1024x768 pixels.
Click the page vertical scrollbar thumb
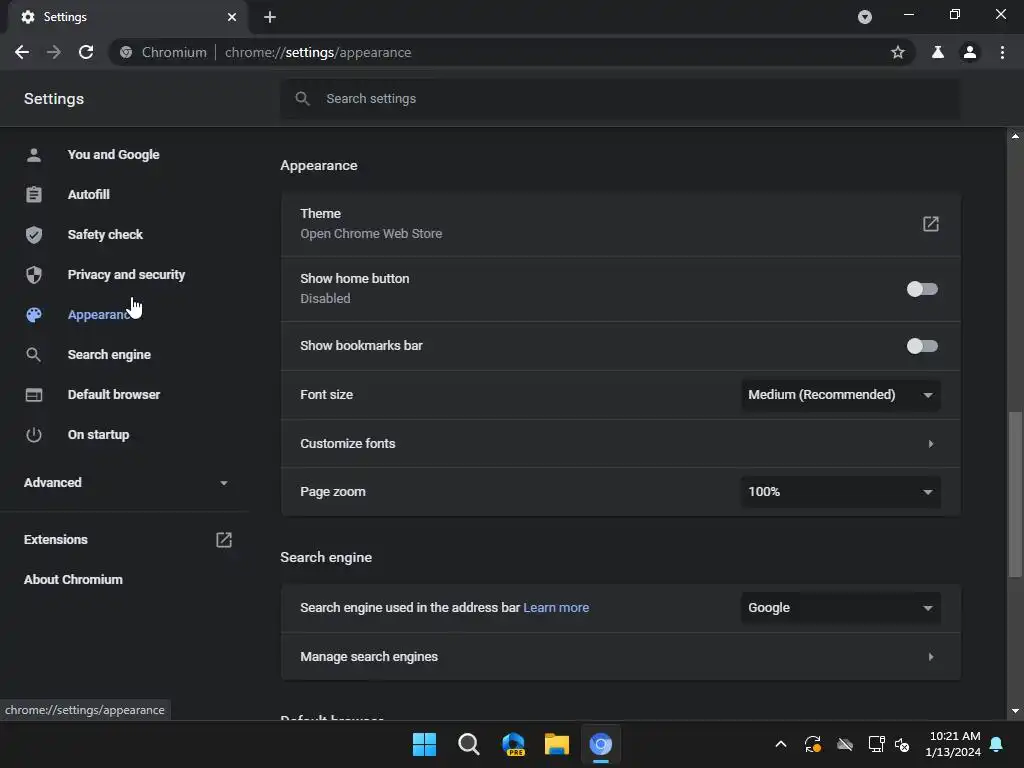tap(1015, 494)
